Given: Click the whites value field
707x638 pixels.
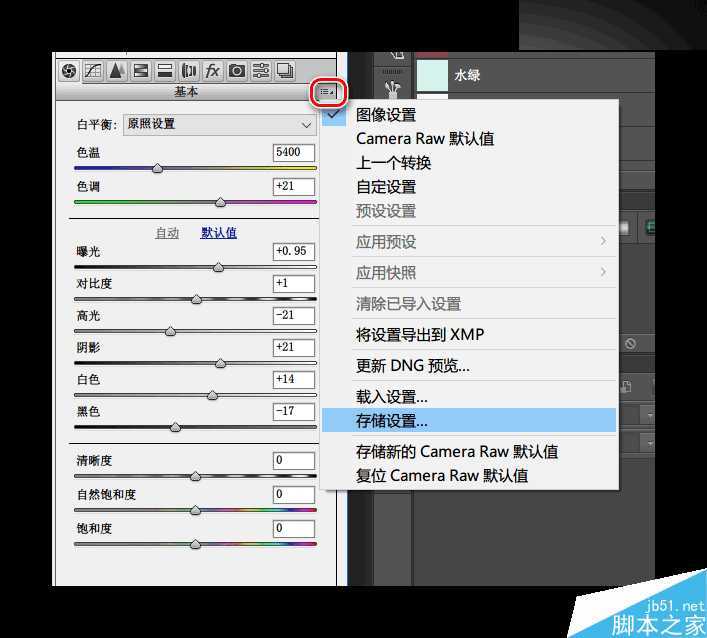Looking at the screenshot, I should click(x=294, y=380).
